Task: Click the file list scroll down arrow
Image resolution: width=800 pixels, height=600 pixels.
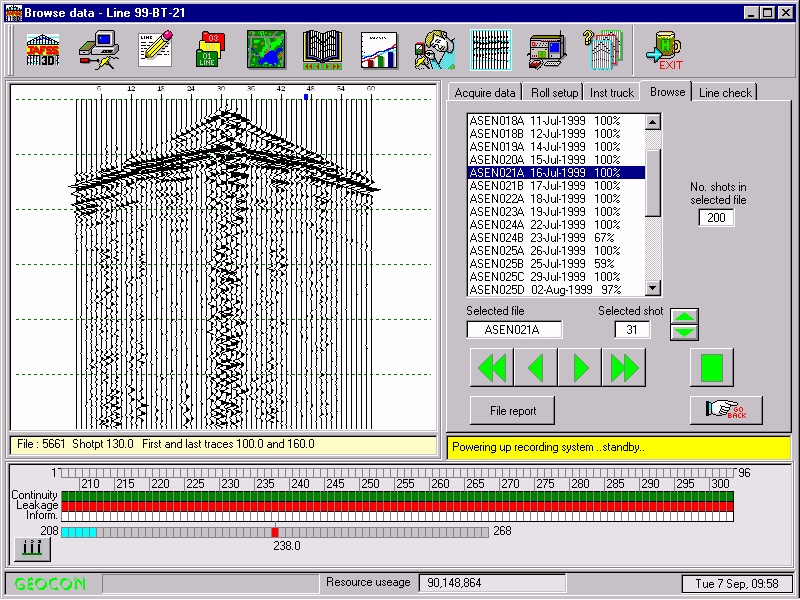Action: click(x=653, y=288)
